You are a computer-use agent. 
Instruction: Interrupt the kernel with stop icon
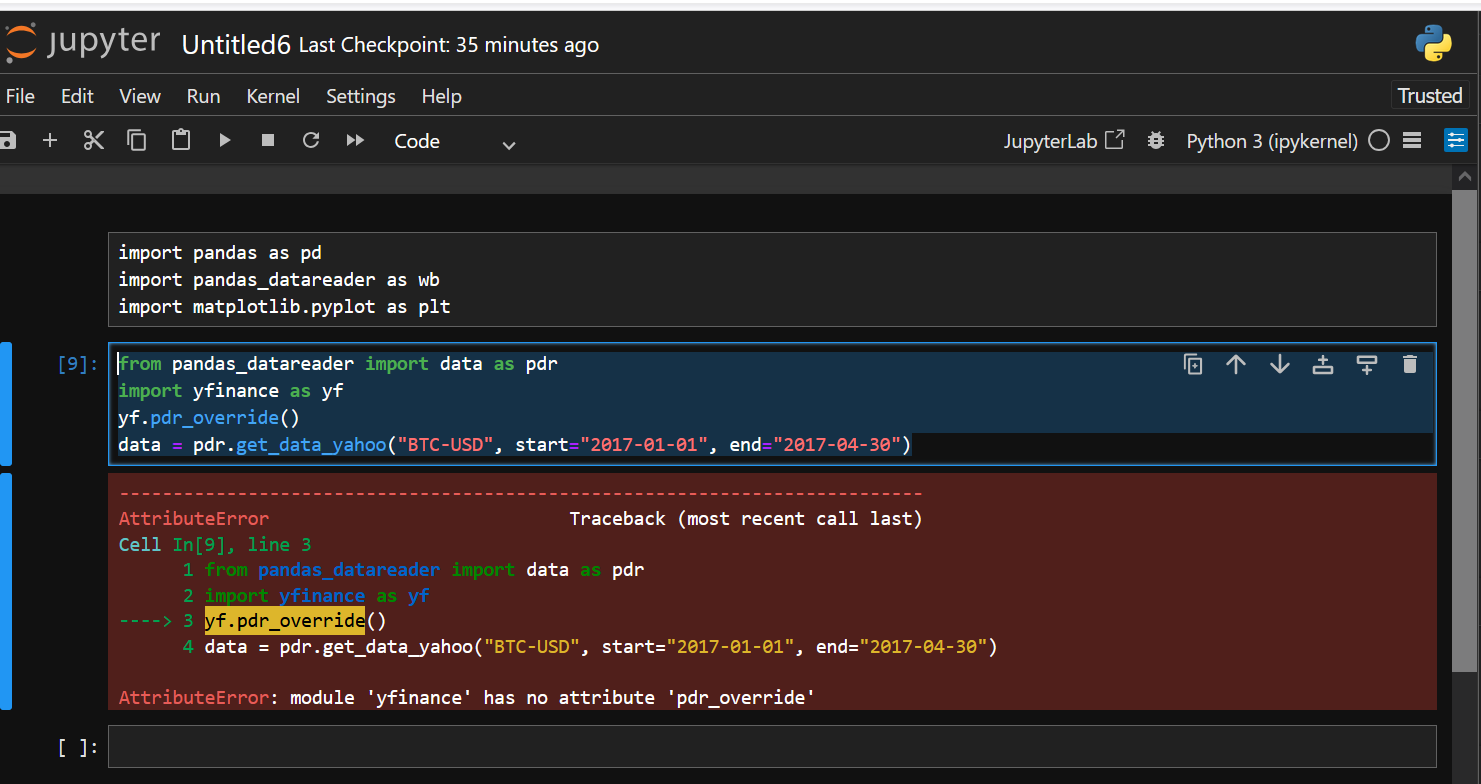click(268, 141)
